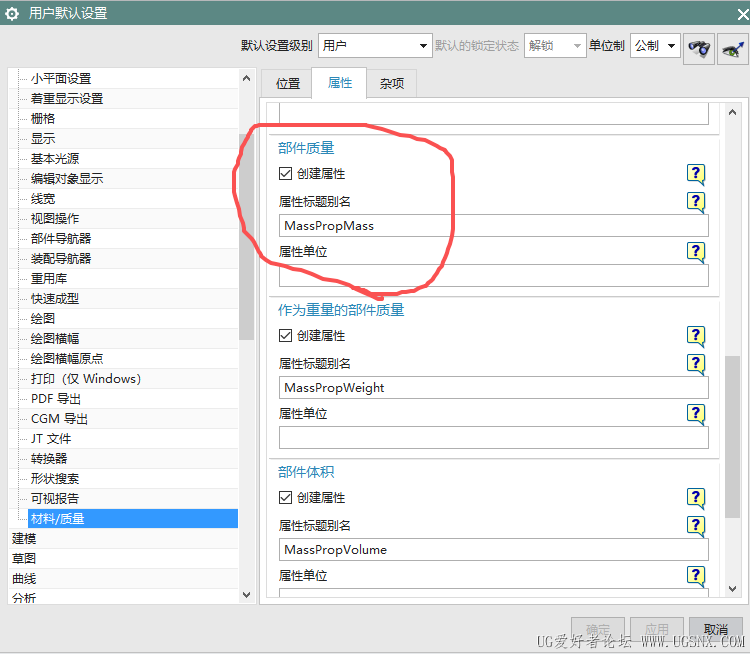Select 部件导航器 in the tree
Viewport: 750px width, 654px height.
coord(61,239)
